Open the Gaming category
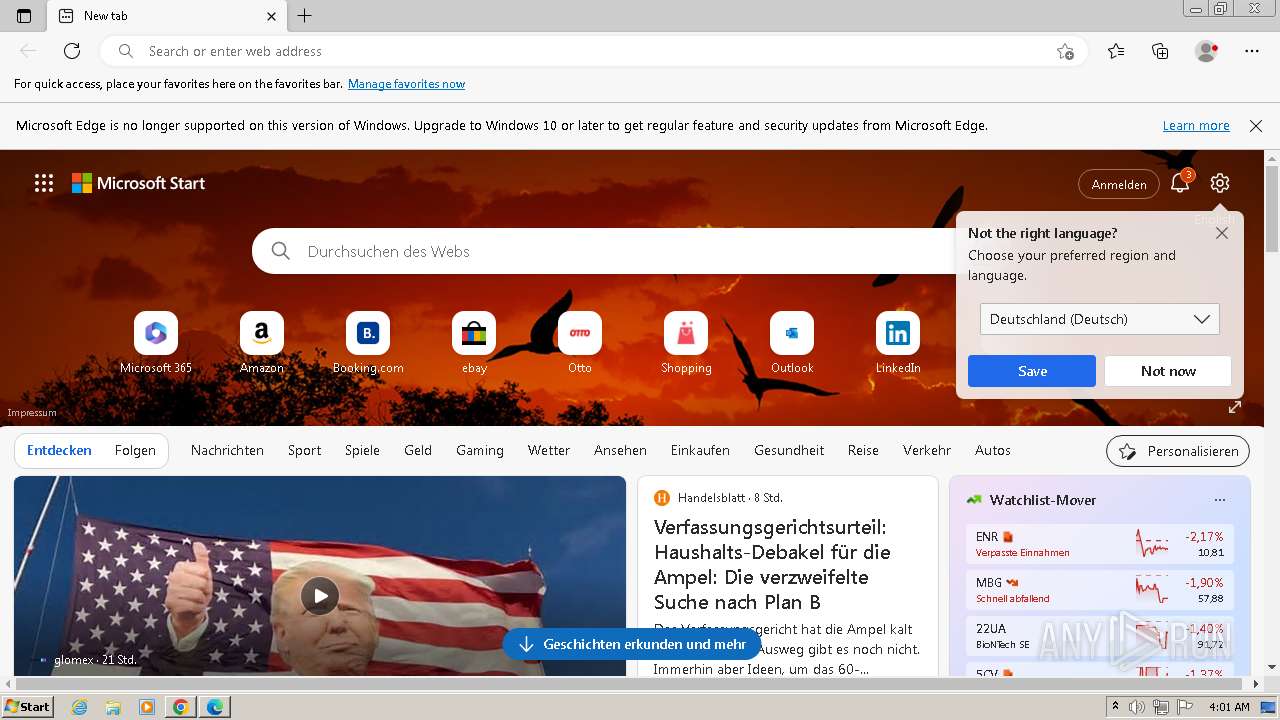1280x720 pixels. pos(480,451)
